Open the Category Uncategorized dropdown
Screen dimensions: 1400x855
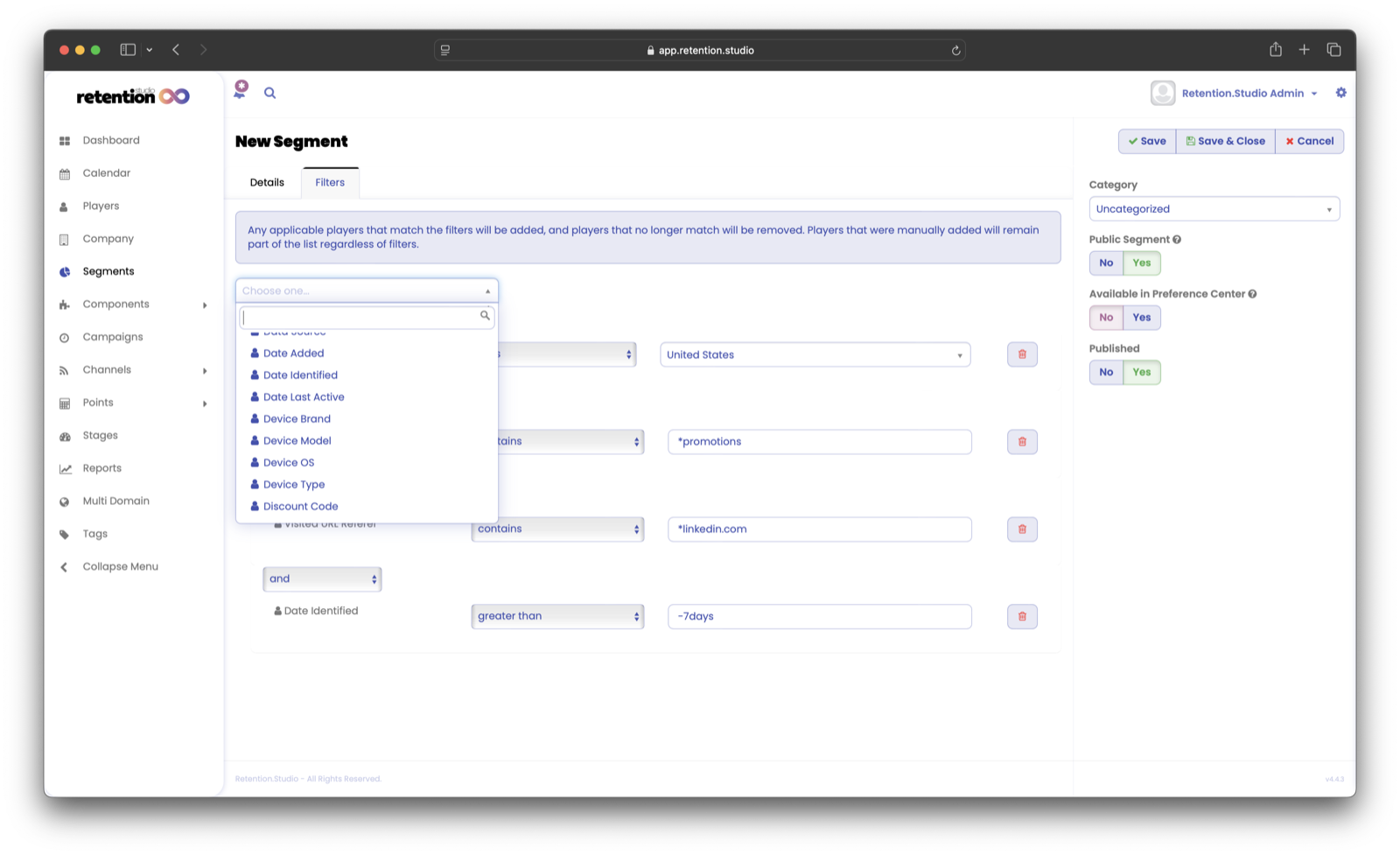point(1214,209)
